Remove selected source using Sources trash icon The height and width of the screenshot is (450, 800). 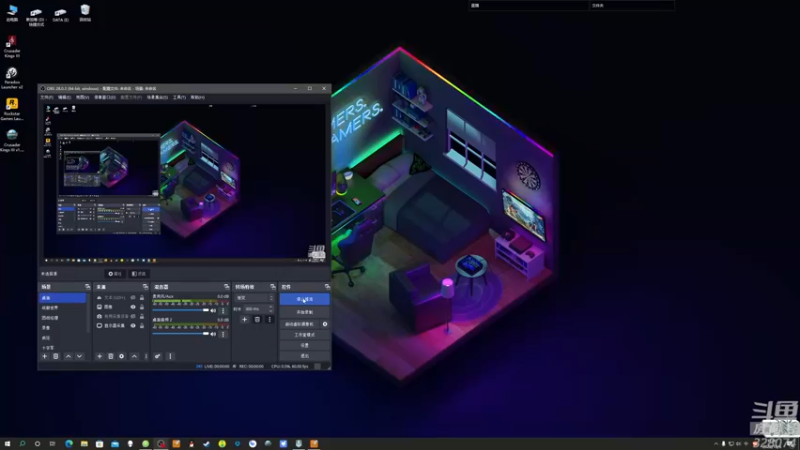coord(110,356)
